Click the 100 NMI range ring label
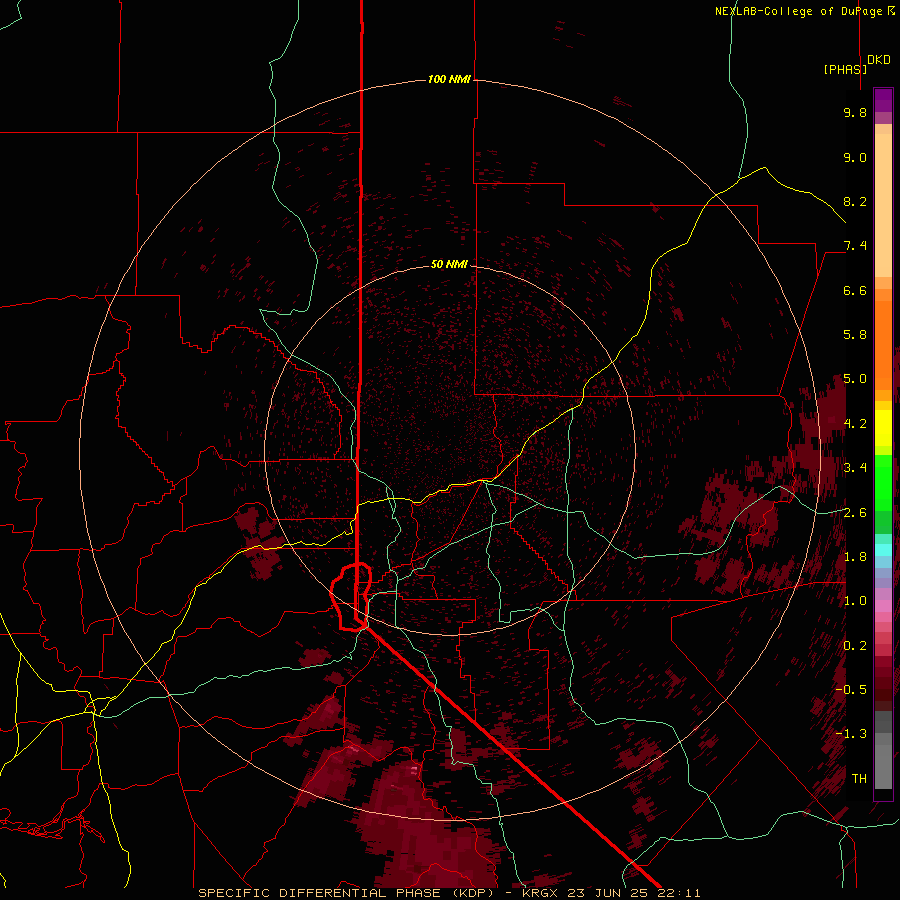This screenshot has width=900, height=900. tap(449, 79)
